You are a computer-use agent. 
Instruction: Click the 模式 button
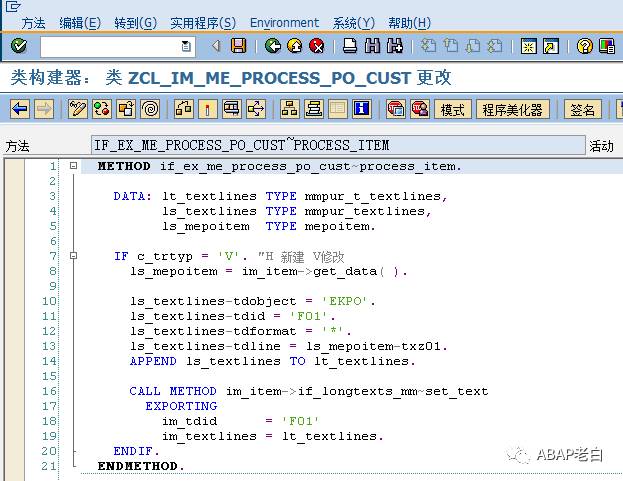(x=453, y=109)
